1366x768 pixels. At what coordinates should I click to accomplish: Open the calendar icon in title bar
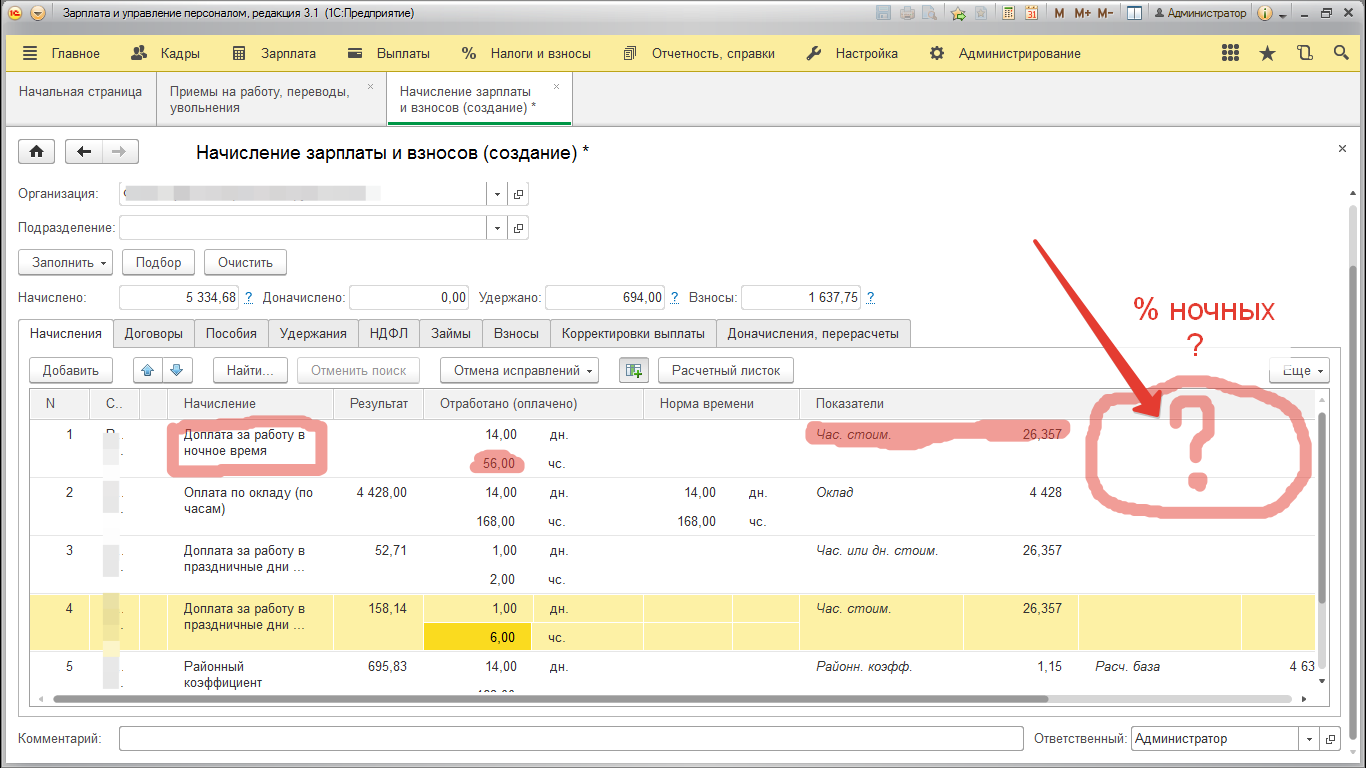pyautogui.click(x=1030, y=13)
